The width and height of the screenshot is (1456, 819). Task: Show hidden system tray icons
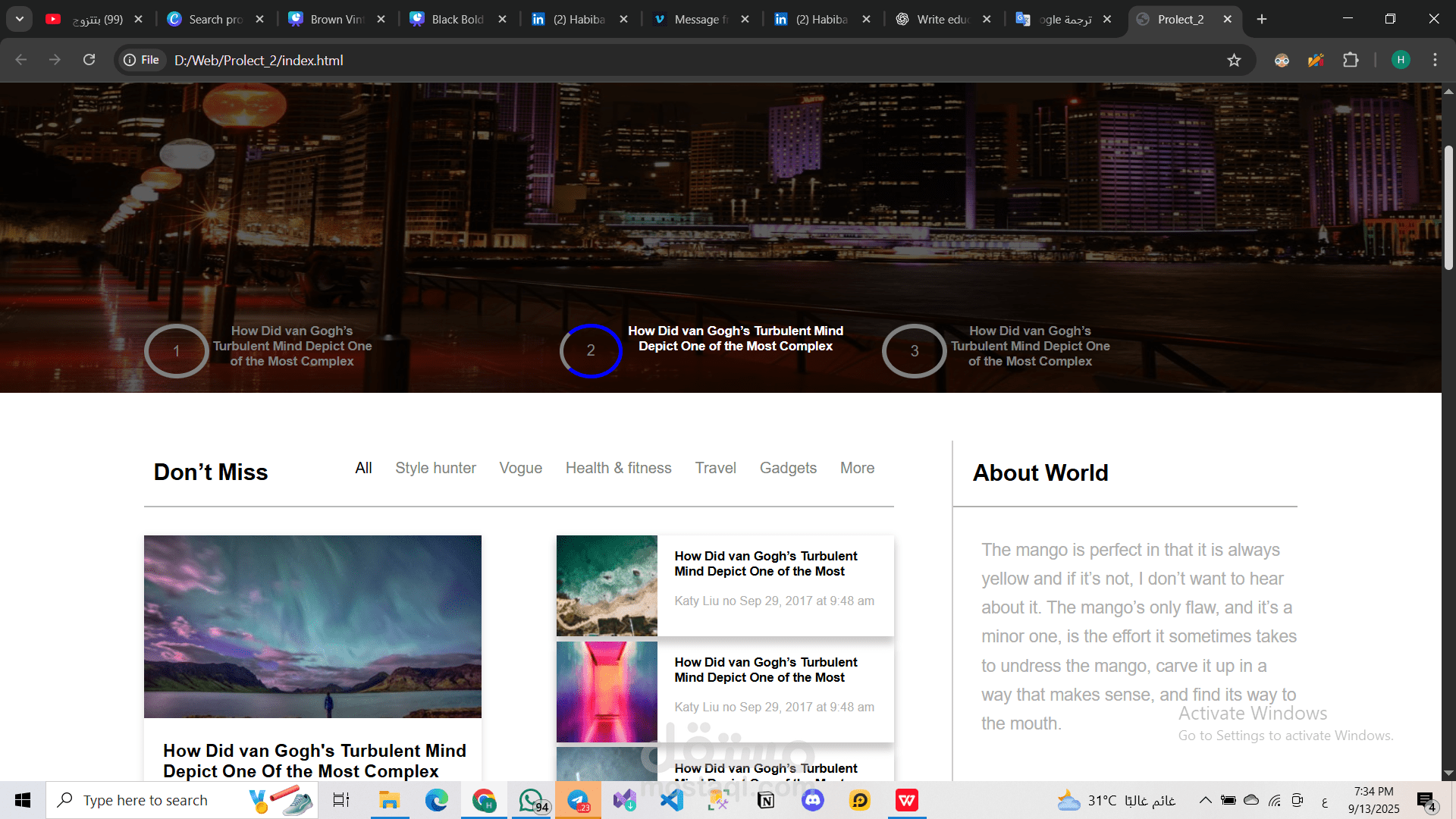tap(1204, 800)
